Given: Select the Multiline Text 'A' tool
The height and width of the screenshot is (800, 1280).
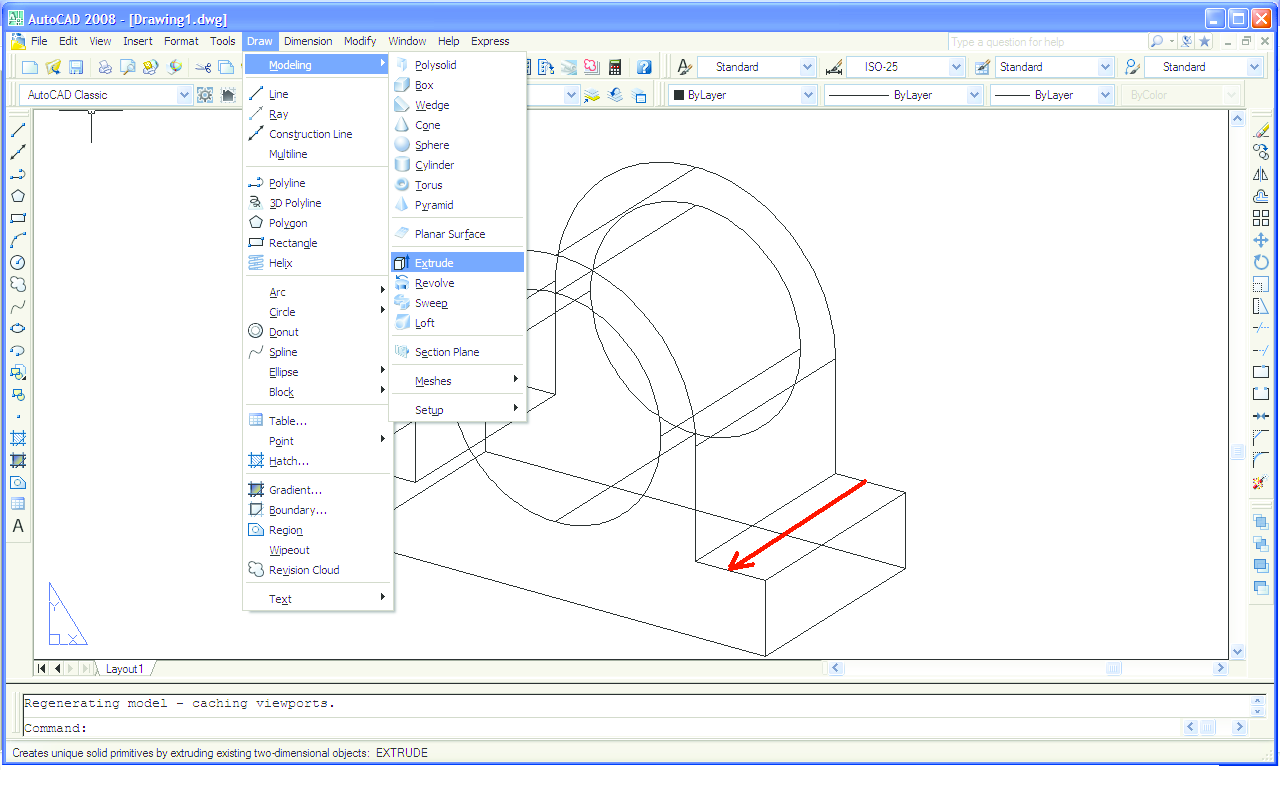Looking at the screenshot, I should pos(18,526).
